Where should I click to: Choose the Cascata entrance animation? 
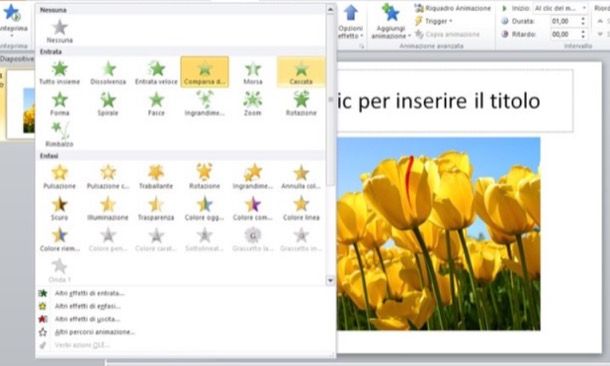pos(301,72)
